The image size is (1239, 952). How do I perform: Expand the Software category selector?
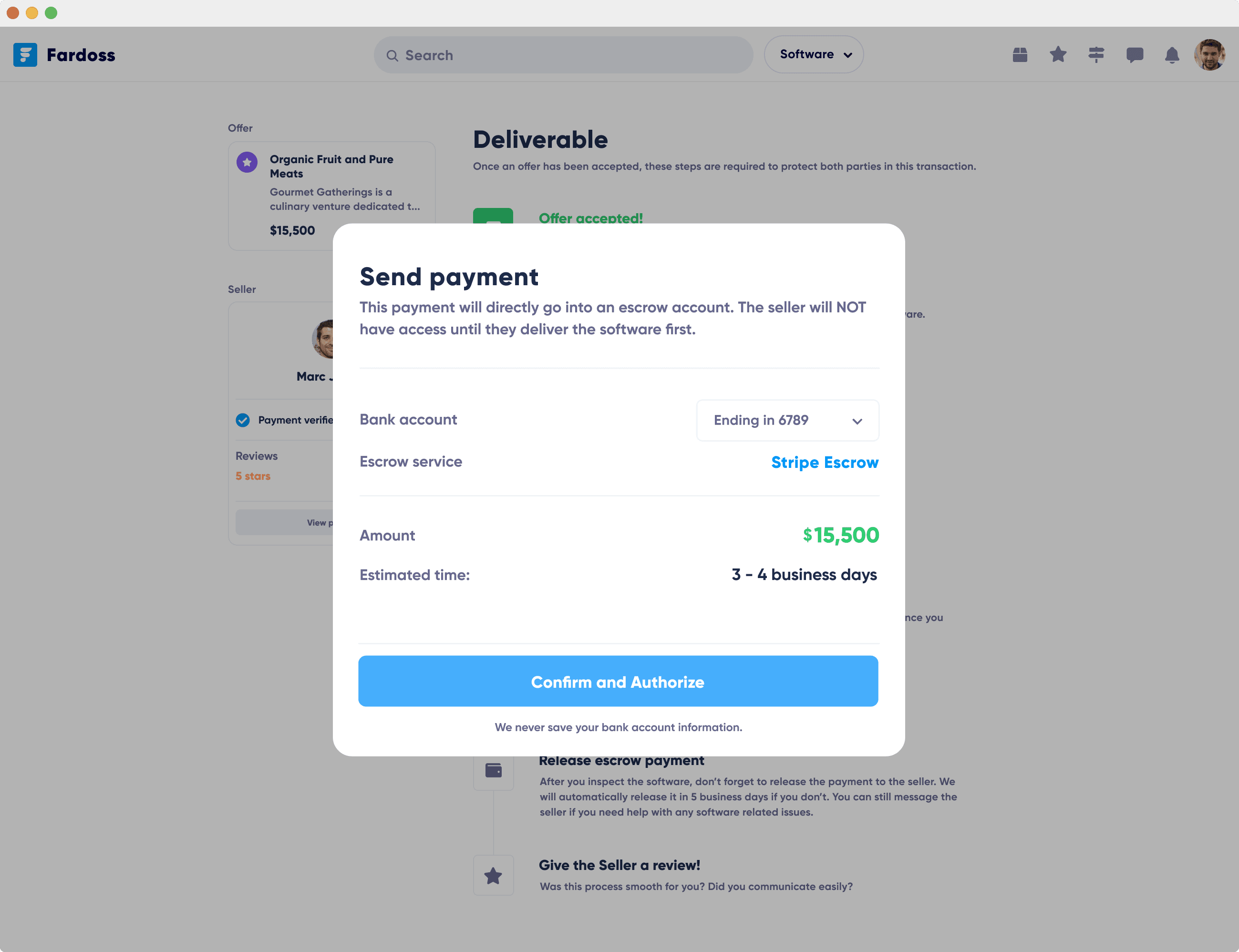click(x=813, y=54)
